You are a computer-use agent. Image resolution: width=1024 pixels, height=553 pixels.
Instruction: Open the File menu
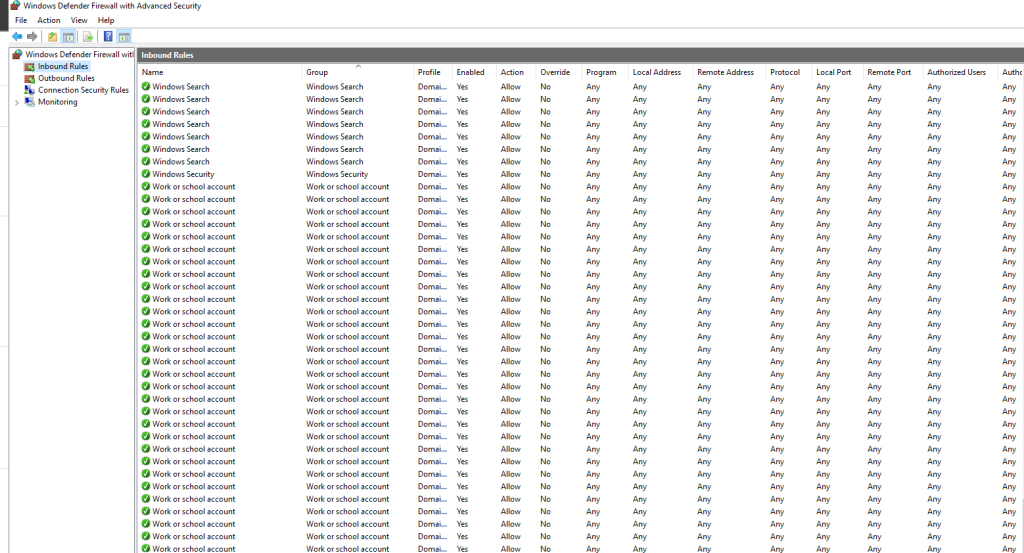(x=21, y=20)
